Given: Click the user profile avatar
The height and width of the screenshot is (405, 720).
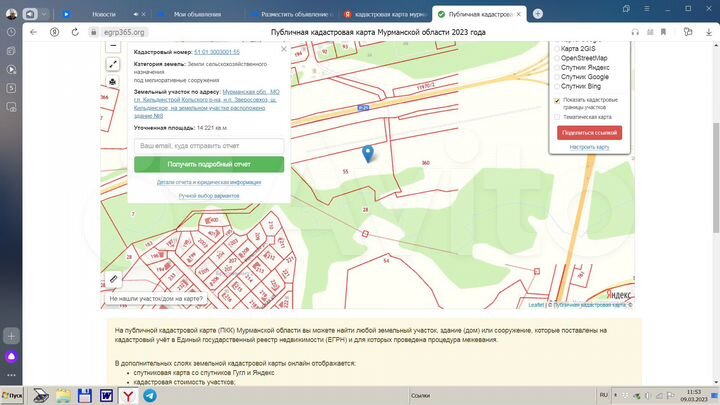Looking at the screenshot, I should pos(11,14).
